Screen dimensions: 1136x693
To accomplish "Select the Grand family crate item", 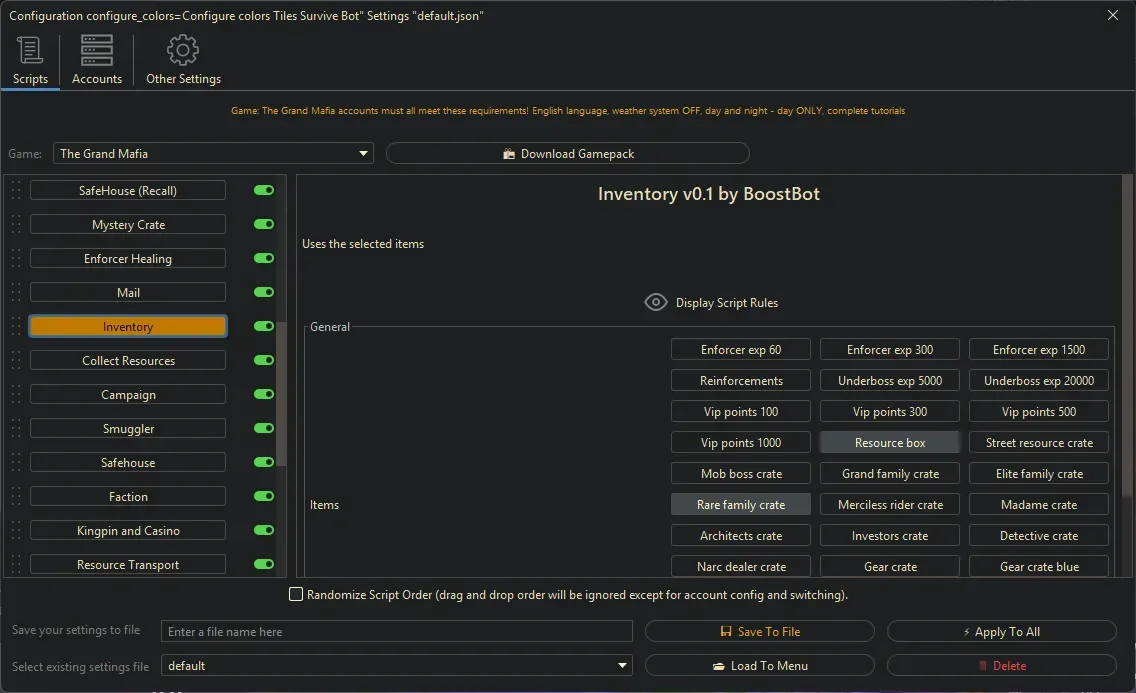I will coord(890,474).
